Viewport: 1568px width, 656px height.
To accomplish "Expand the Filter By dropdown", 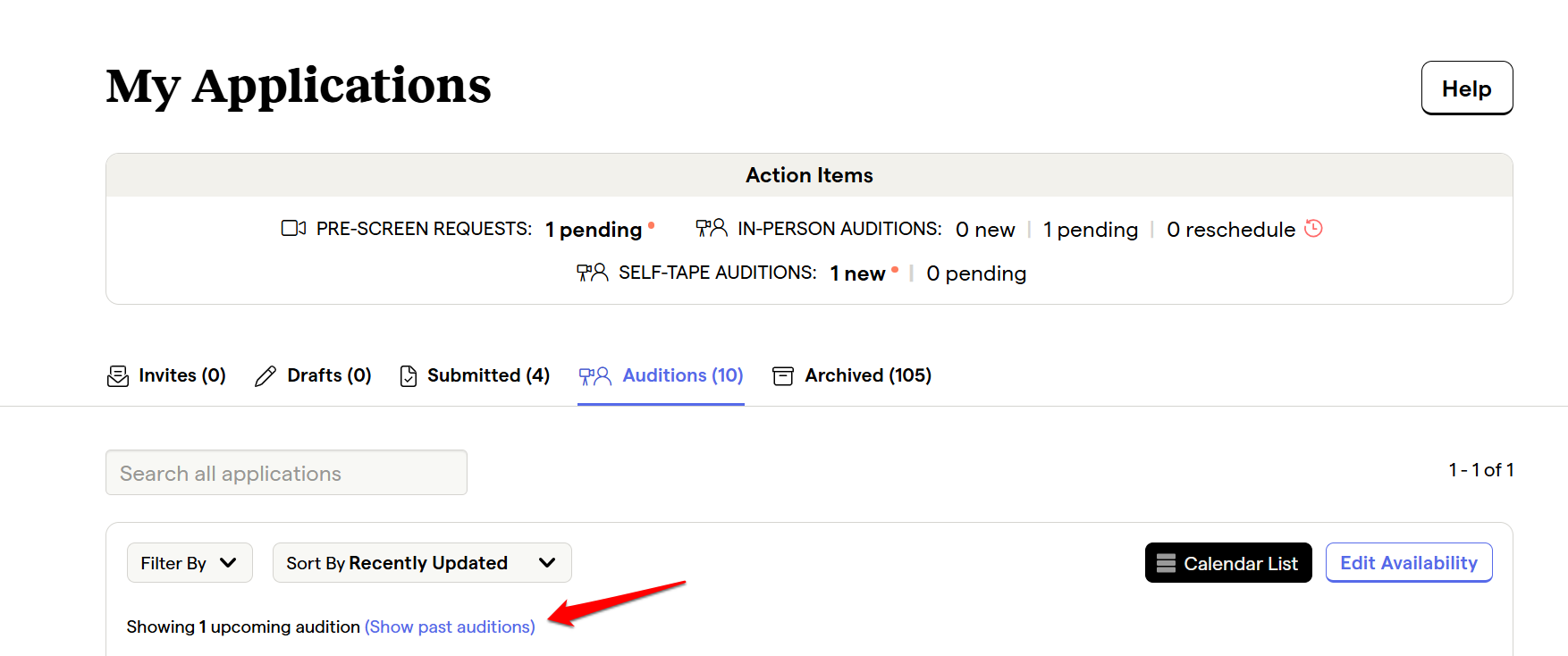I will coord(190,563).
